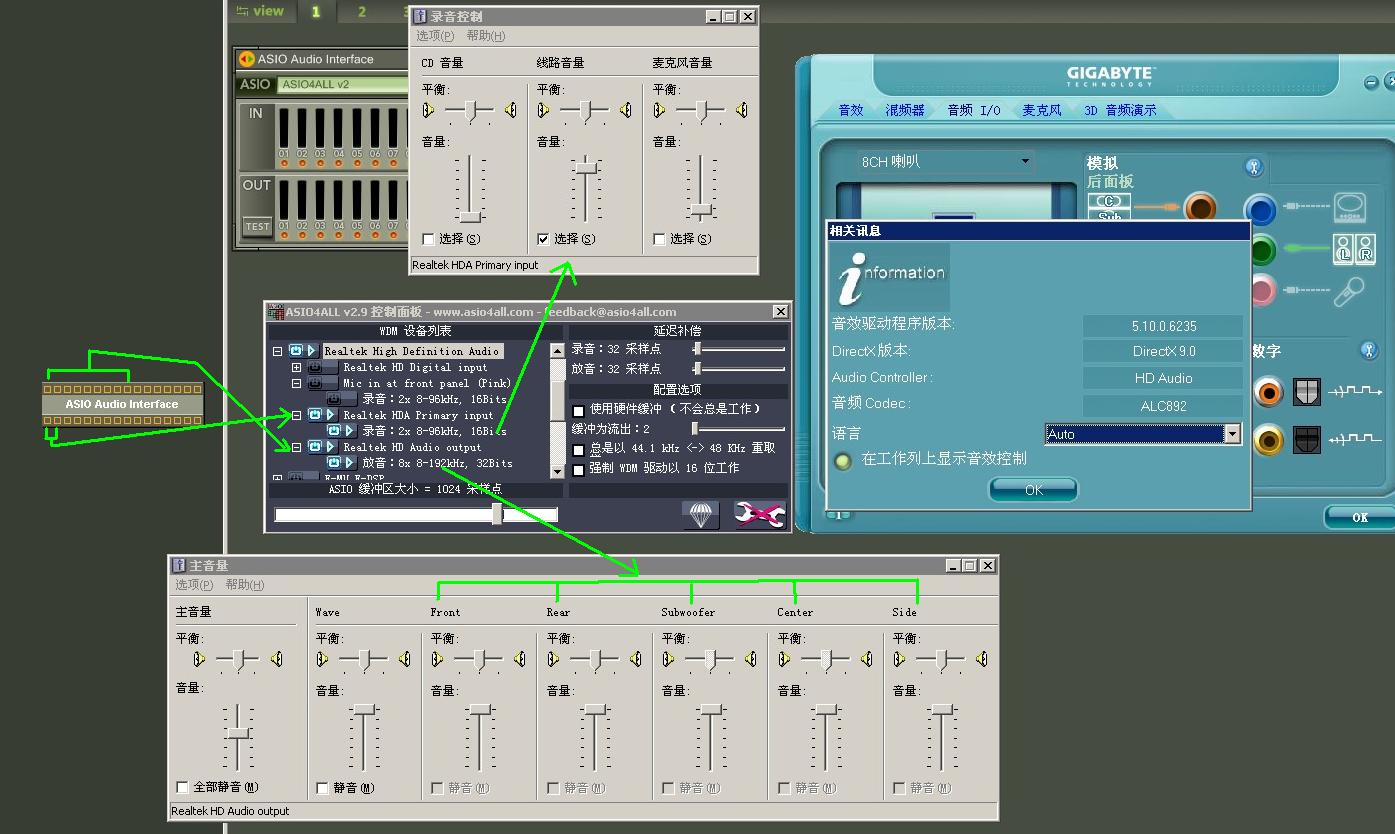This screenshot has width=1395, height=834.
Task: Collapse Realtek High Definition Audio tree node
Action: (x=277, y=352)
